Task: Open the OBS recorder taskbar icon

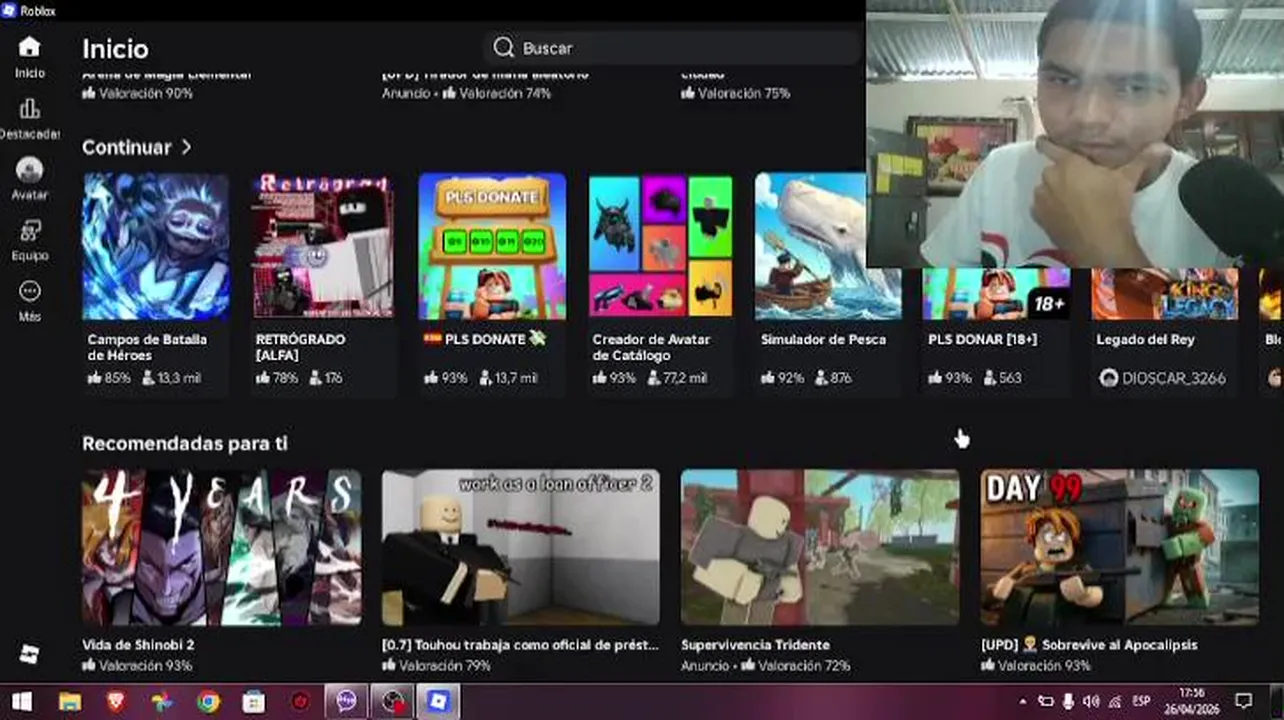Action: [x=392, y=702]
